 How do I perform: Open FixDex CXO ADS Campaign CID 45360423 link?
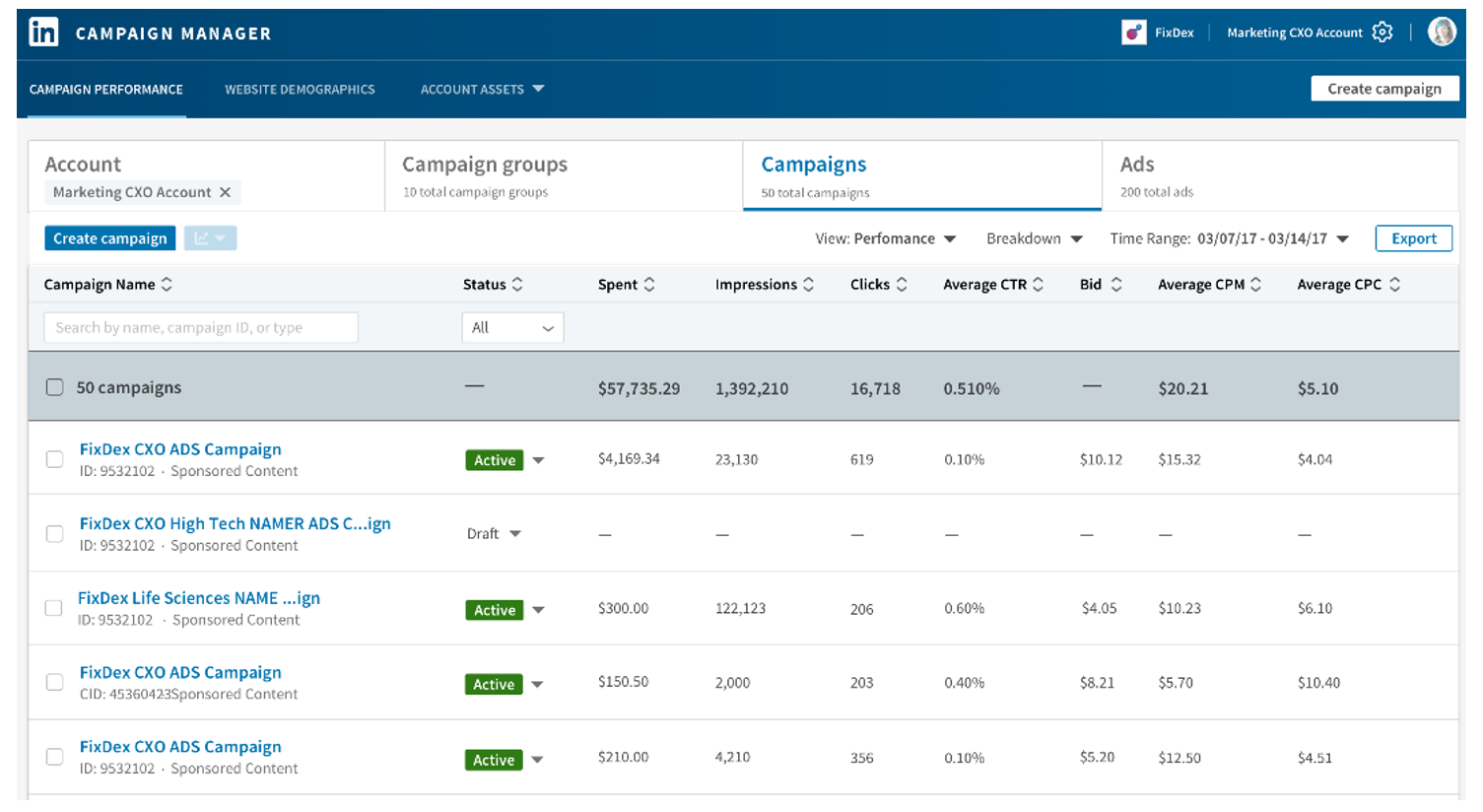coord(180,672)
